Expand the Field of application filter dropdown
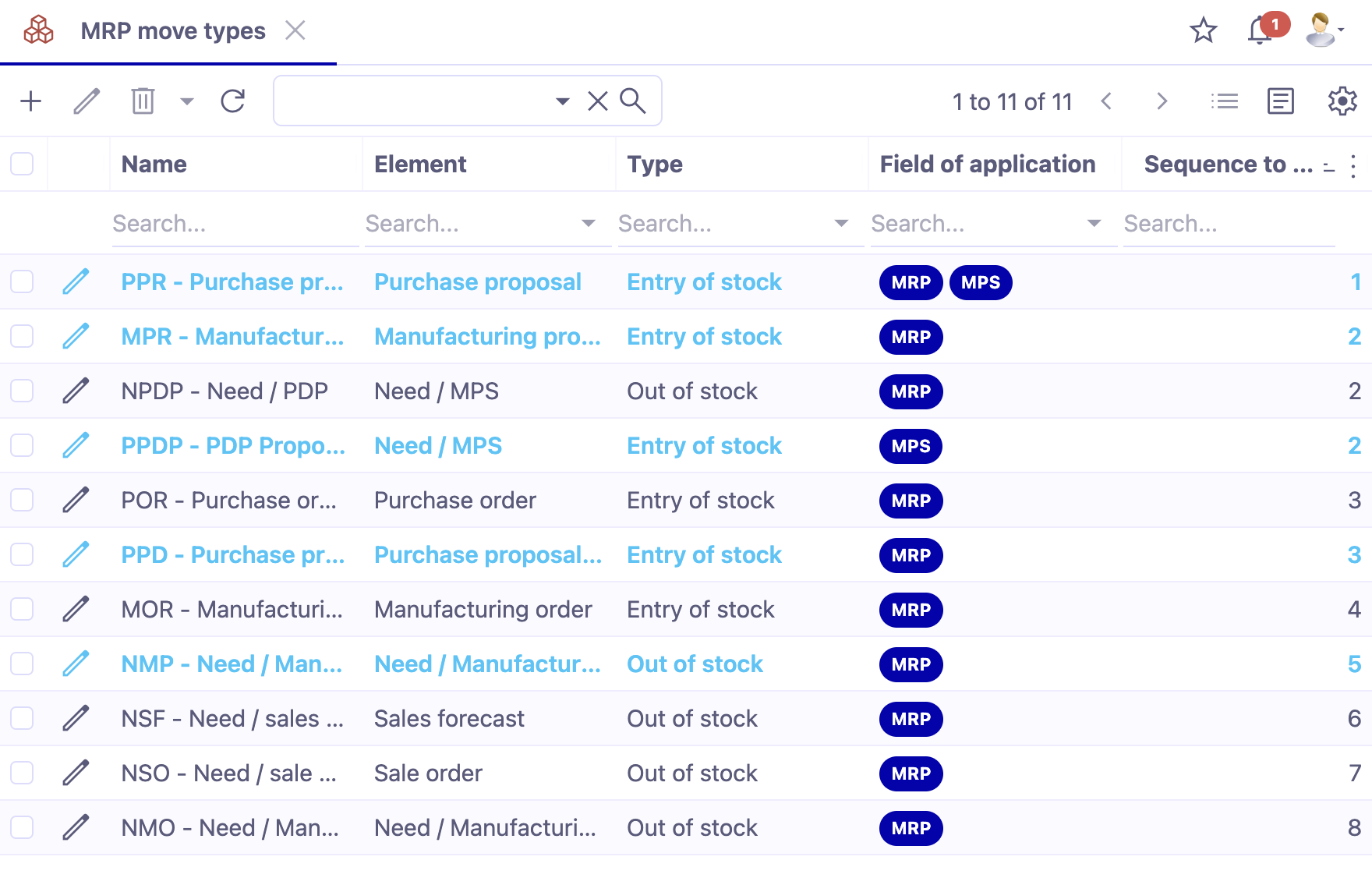This screenshot has width=1372, height=892. 1095,223
